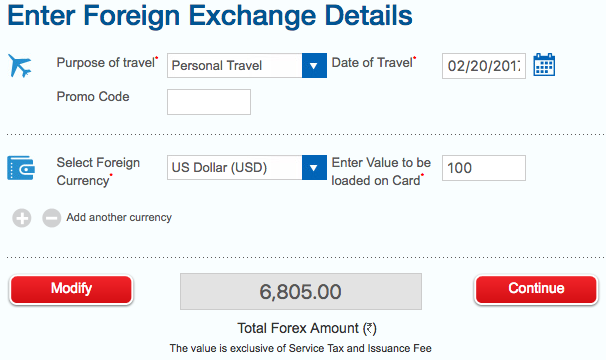Click the Enter Foreign Exchange Details heading
Viewport: 606px width, 360px height.
click(x=210, y=15)
